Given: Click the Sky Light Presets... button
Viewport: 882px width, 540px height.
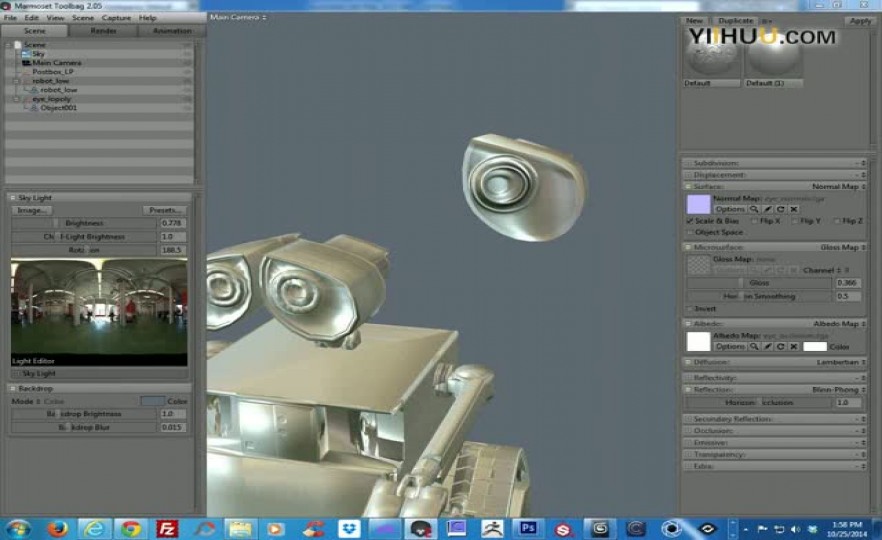Looking at the screenshot, I should click(164, 210).
